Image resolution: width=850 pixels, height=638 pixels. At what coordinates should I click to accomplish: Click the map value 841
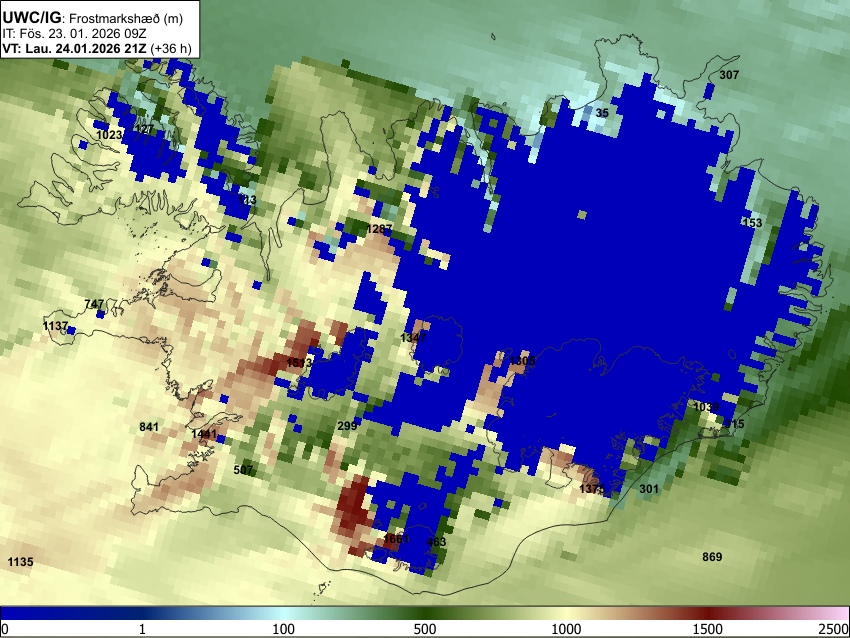pyautogui.click(x=149, y=427)
